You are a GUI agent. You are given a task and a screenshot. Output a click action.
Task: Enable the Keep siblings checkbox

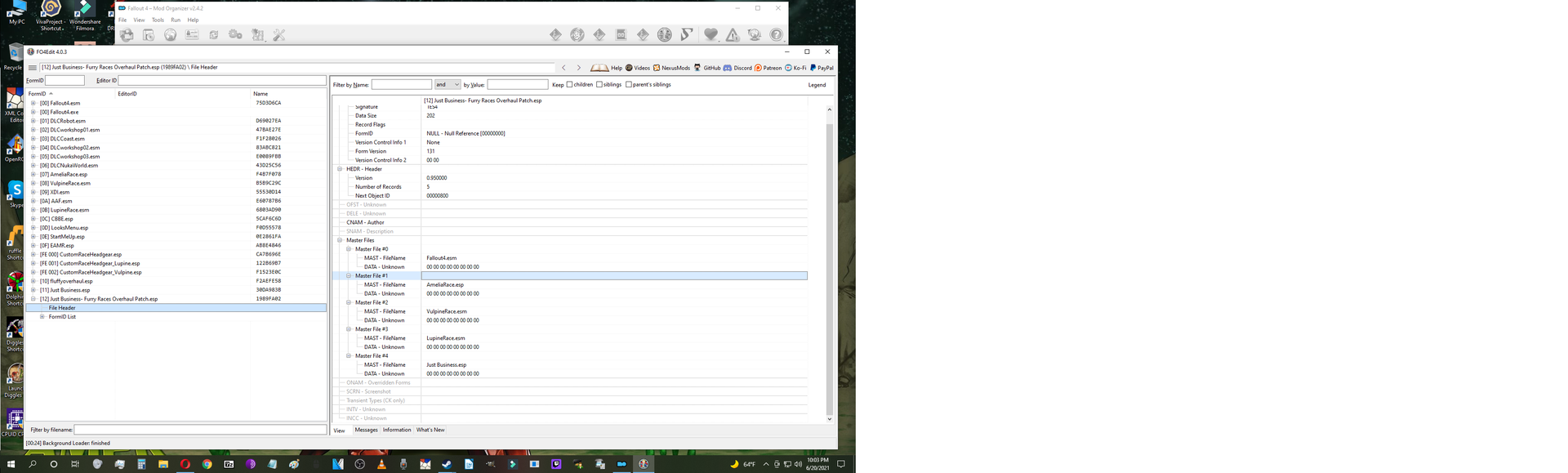pos(599,84)
